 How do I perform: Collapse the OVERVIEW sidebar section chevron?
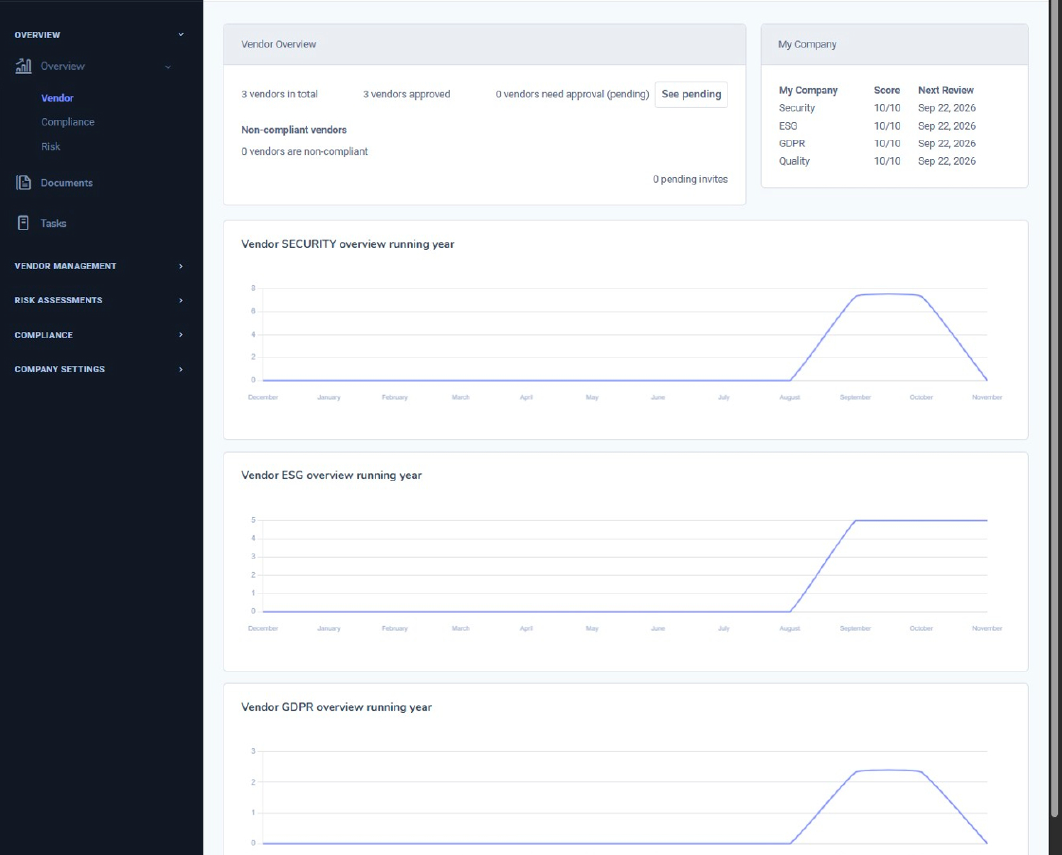click(x=180, y=34)
